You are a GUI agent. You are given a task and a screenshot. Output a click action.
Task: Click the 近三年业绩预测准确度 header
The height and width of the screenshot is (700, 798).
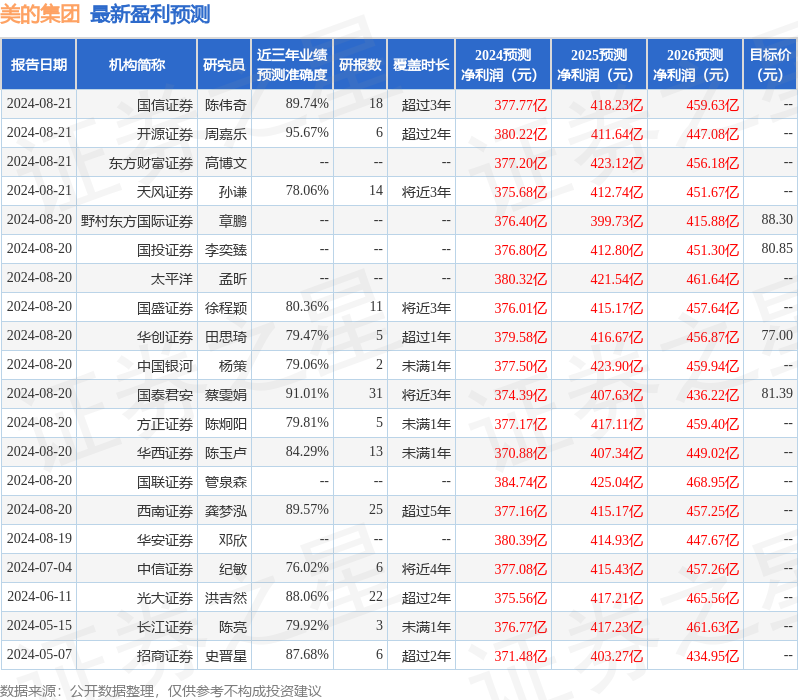(292, 65)
